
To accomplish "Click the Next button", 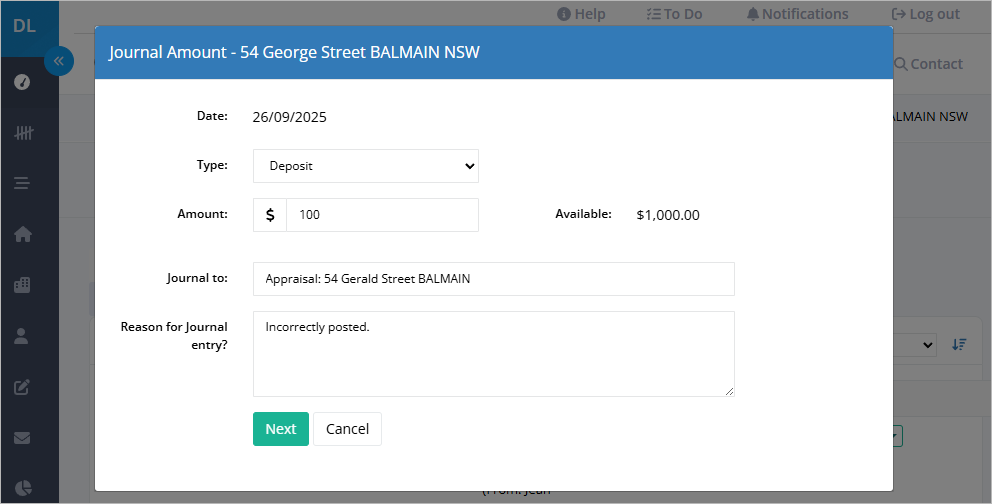I will (x=281, y=429).
